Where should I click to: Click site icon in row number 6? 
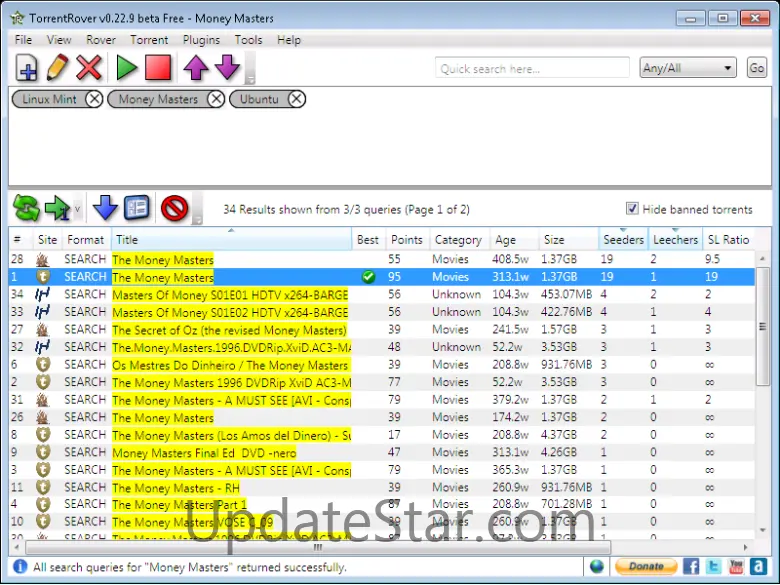(x=43, y=365)
